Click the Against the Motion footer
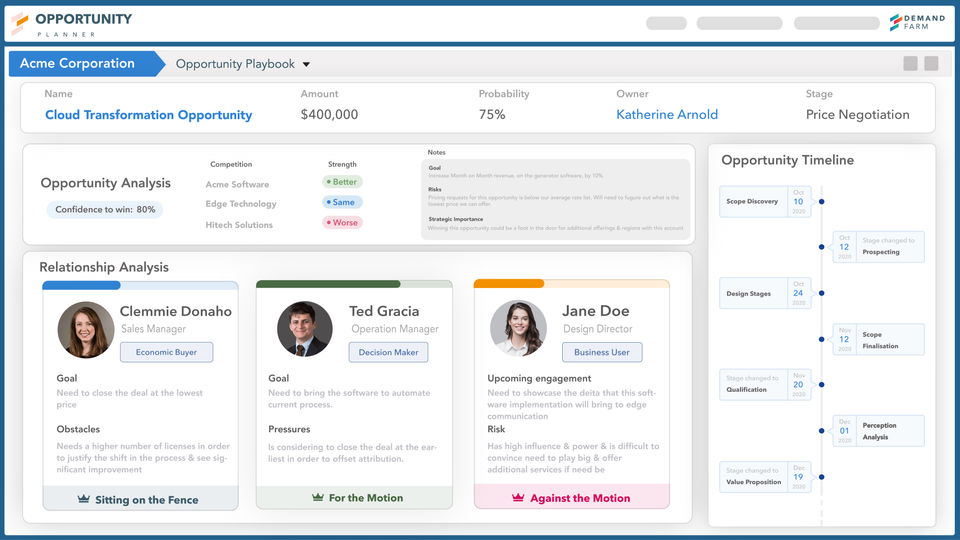 pyautogui.click(x=572, y=497)
